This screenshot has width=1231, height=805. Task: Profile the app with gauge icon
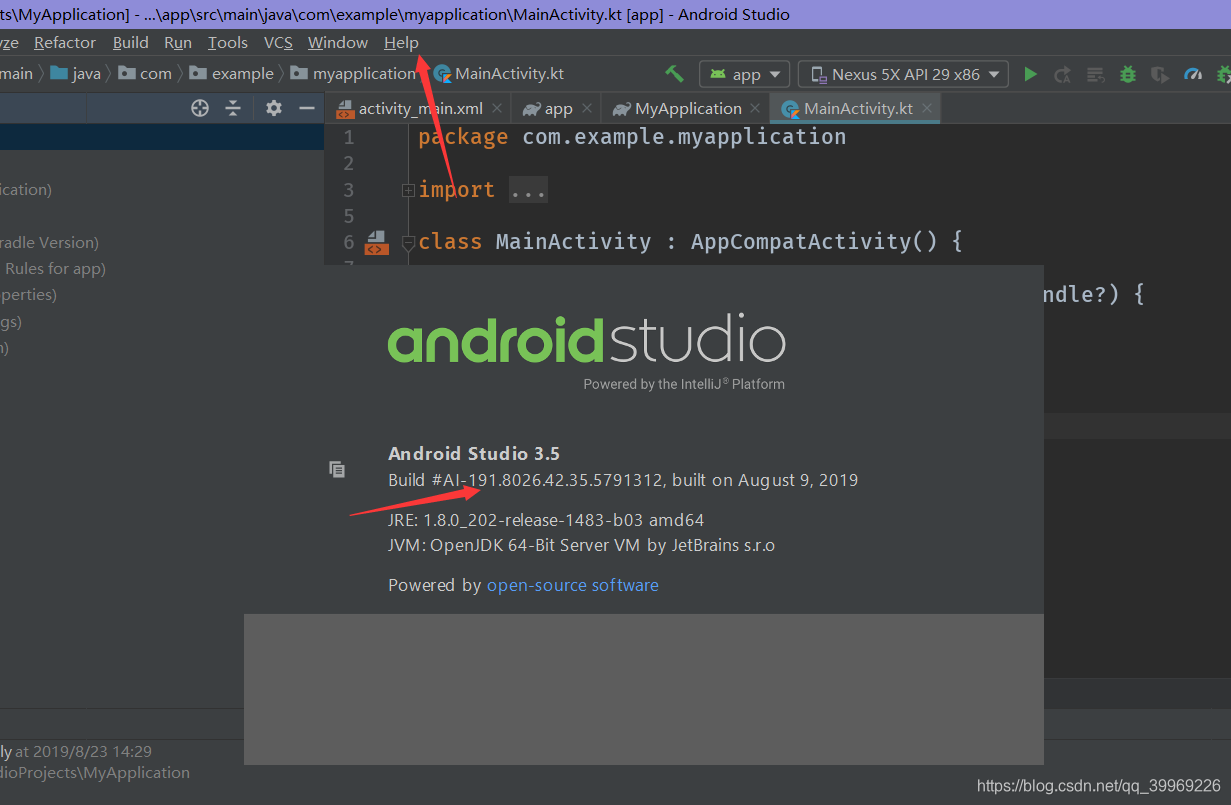tap(1191, 73)
